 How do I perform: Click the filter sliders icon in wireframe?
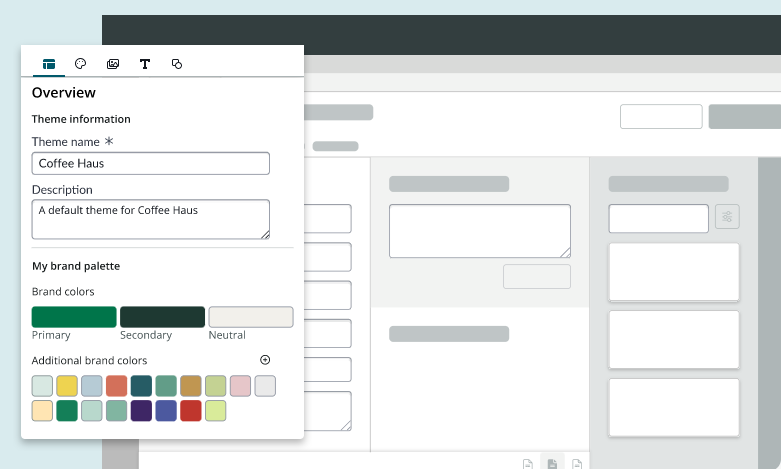pos(727,217)
